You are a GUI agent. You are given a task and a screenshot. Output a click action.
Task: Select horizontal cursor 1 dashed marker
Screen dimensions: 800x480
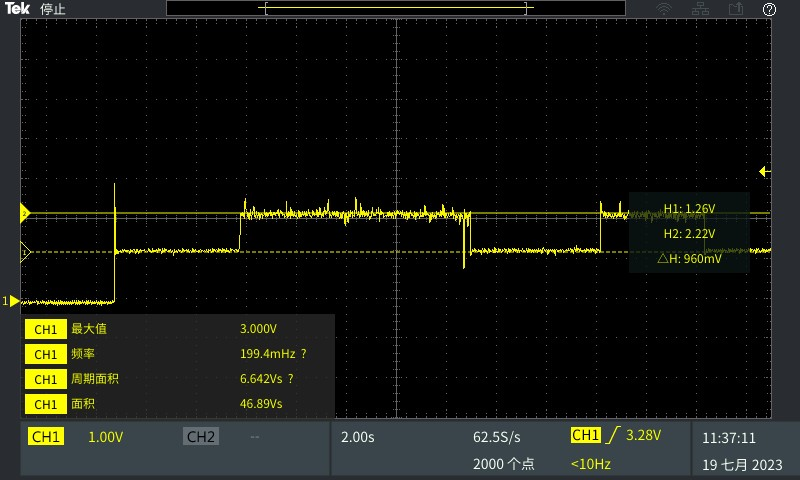point(25,252)
